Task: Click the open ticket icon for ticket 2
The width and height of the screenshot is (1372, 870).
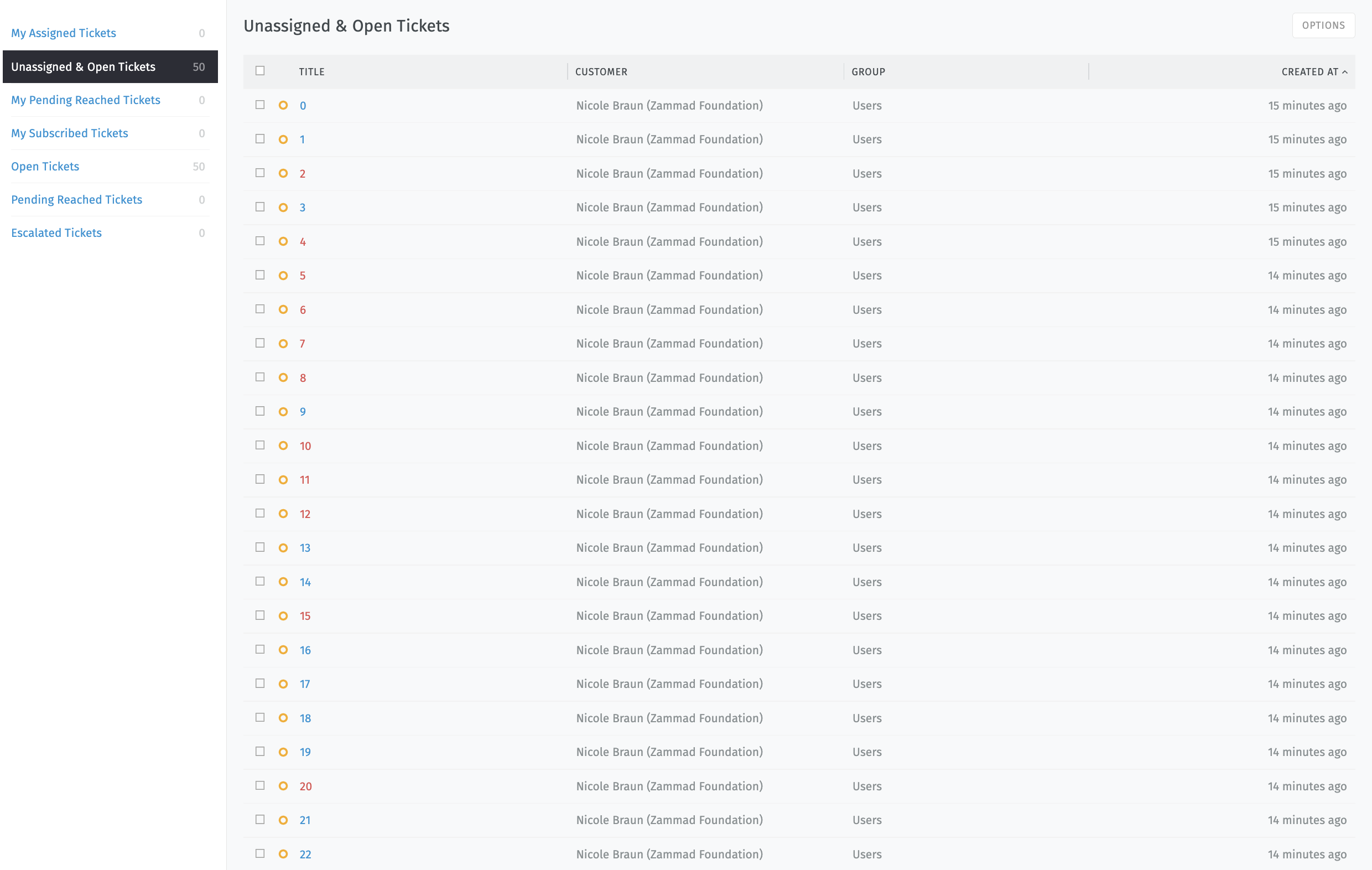Action: 283,173
